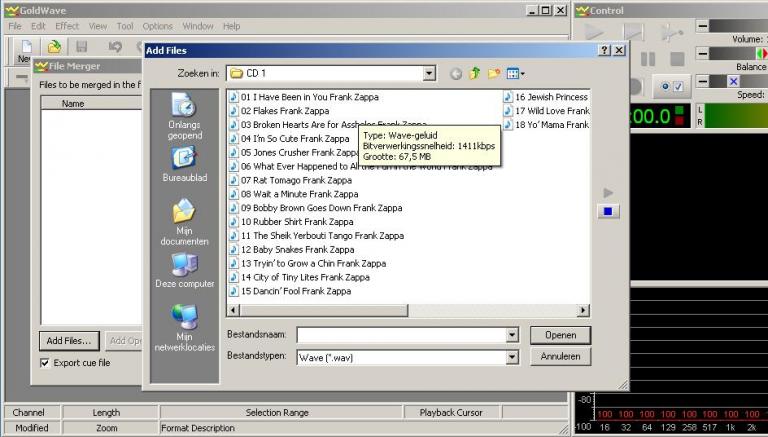Viewport: 768px width, 437px height.
Task: Toggle the Export cue file checkbox
Action: point(45,363)
